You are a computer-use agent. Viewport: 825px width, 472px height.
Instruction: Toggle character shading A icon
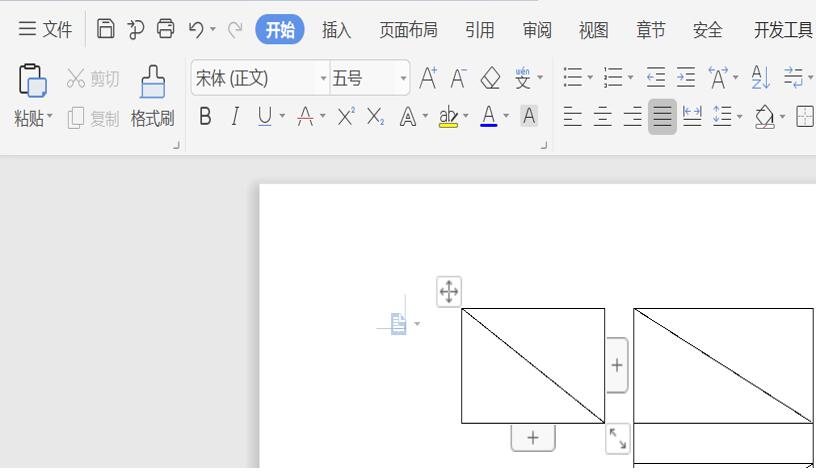pyautogui.click(x=529, y=116)
